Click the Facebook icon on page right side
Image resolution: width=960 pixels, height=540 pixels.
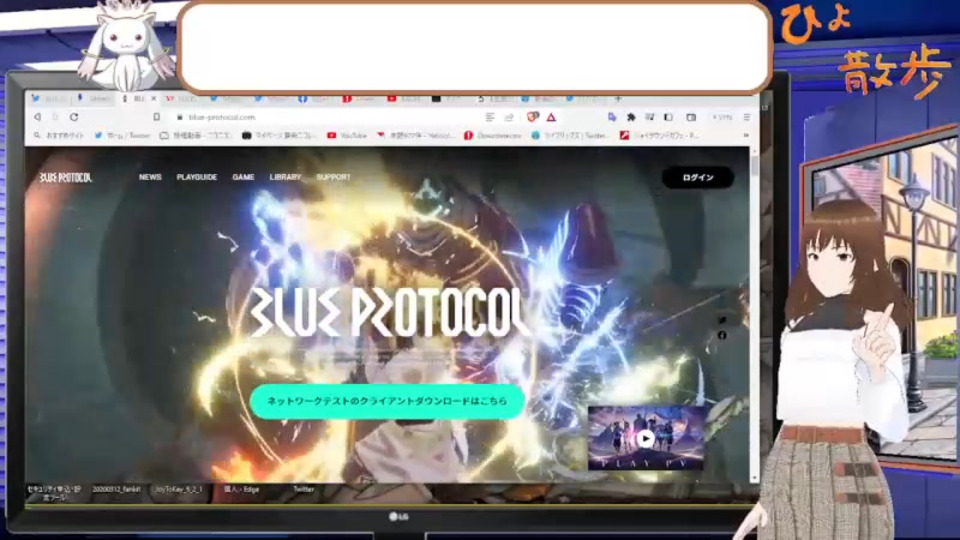click(722, 335)
